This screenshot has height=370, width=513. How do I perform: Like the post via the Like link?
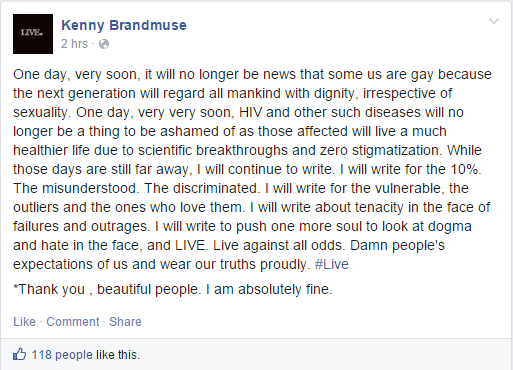[24, 322]
